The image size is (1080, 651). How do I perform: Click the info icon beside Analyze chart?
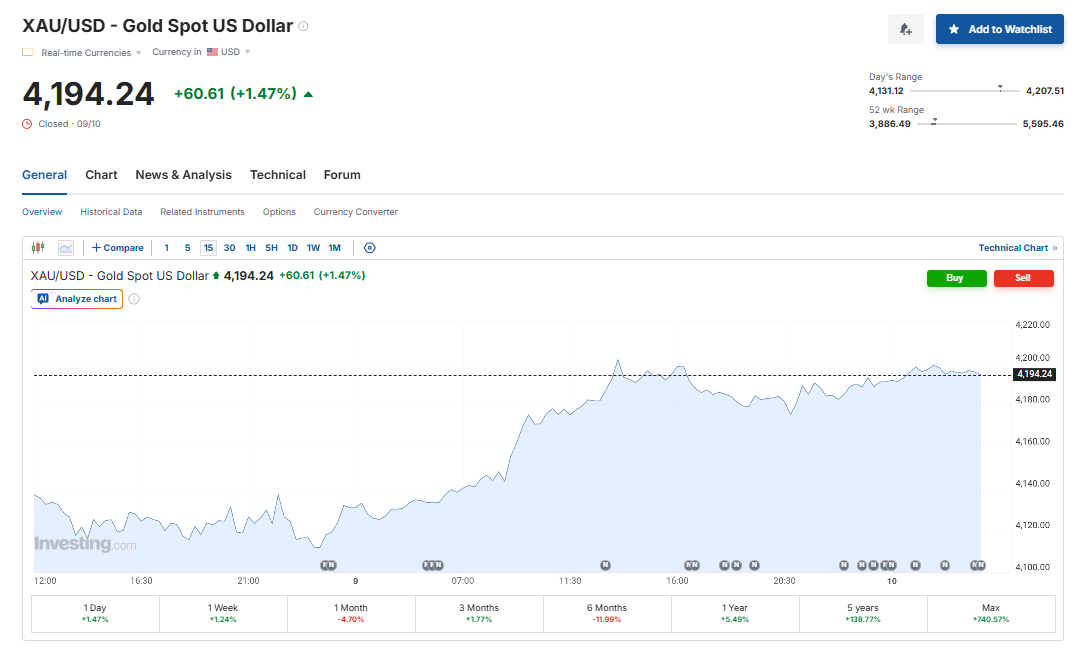(134, 299)
